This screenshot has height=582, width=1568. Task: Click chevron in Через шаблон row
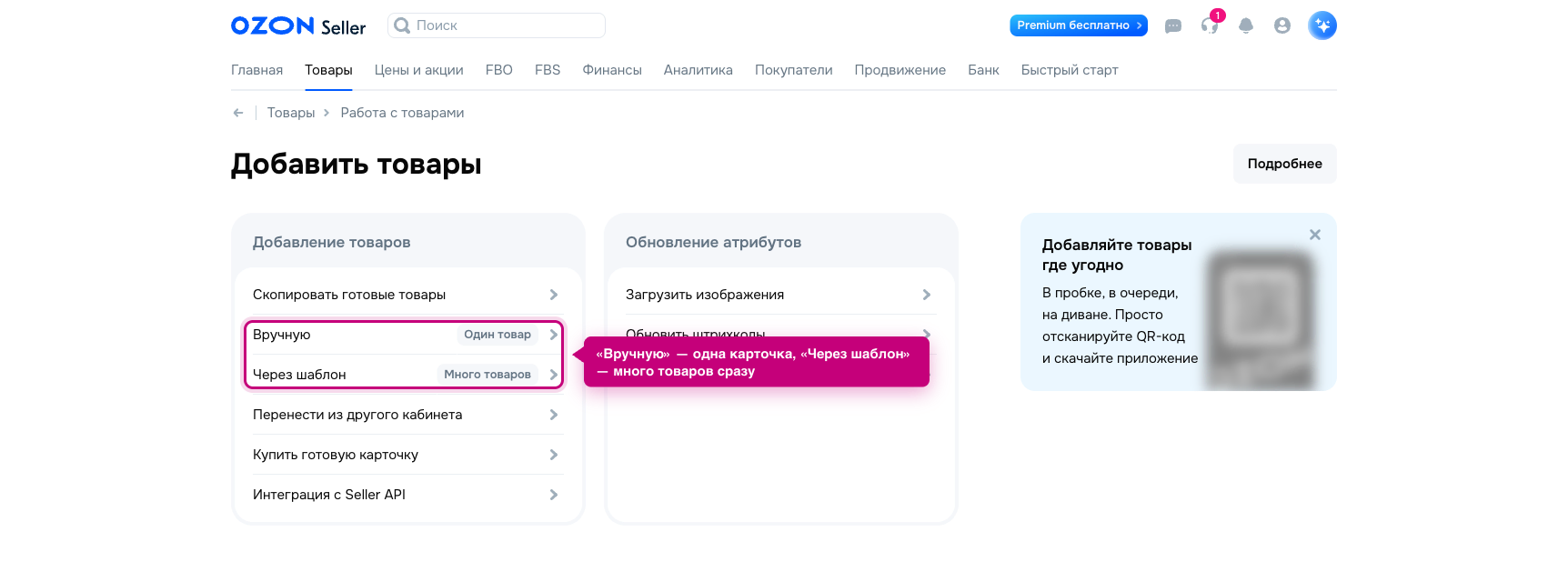click(x=554, y=375)
